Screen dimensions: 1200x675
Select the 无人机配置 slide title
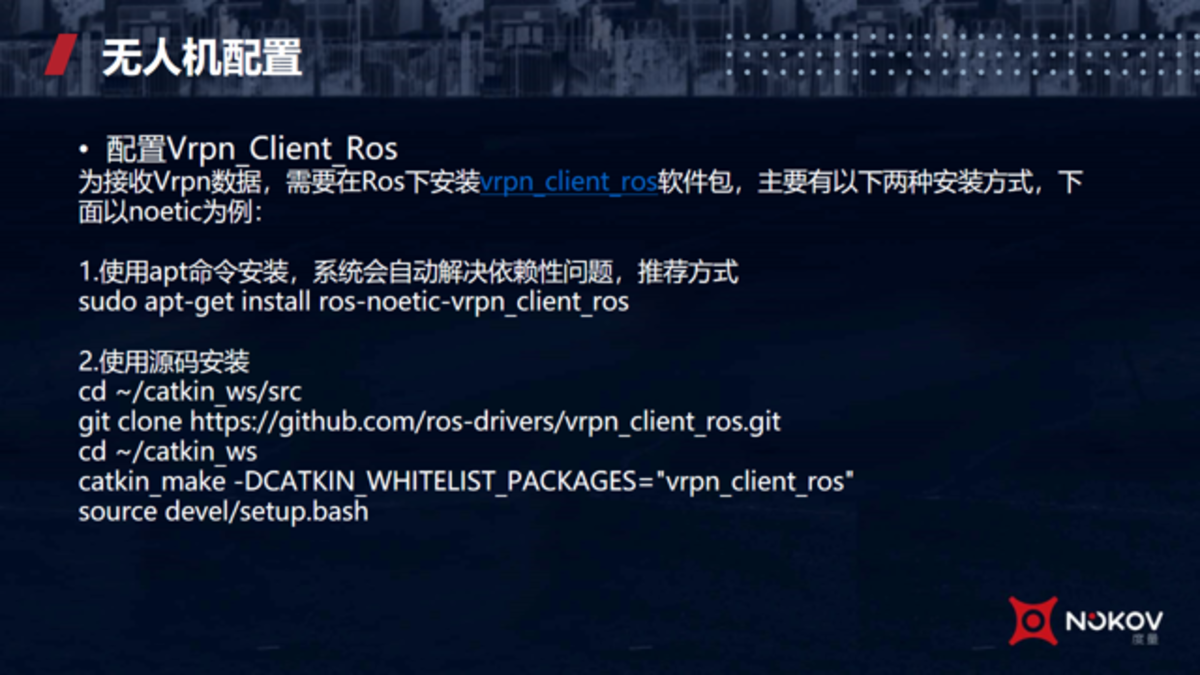click(x=201, y=57)
